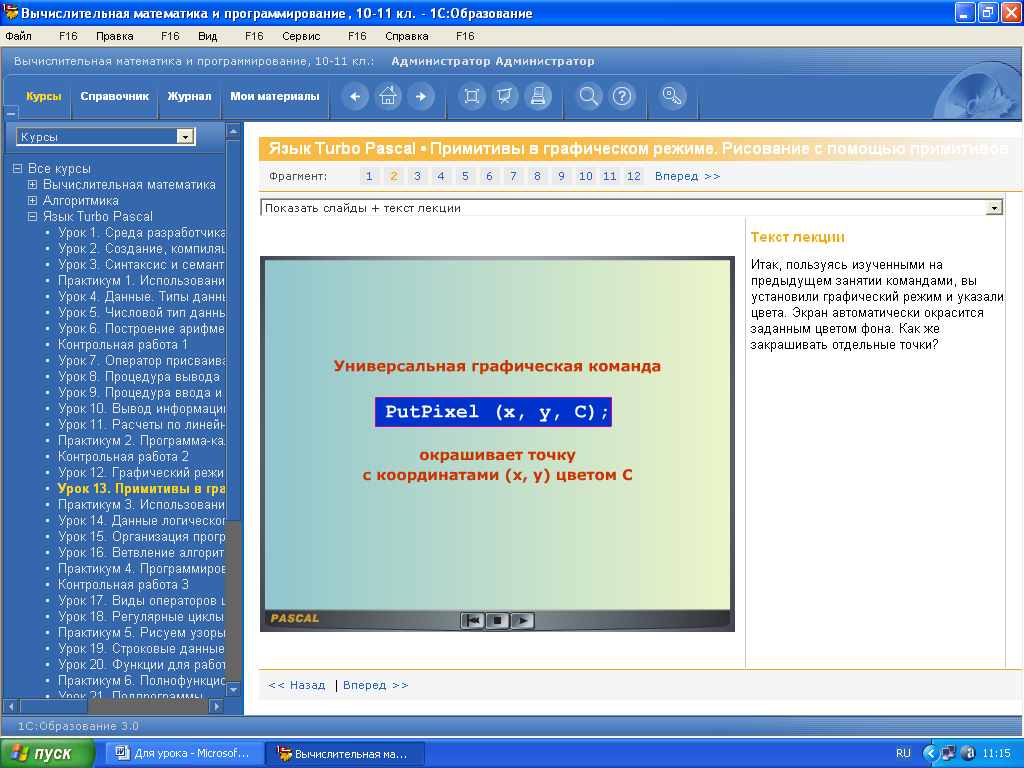Go to fragment 2
Screen dimensions: 1024x768
click(393, 176)
